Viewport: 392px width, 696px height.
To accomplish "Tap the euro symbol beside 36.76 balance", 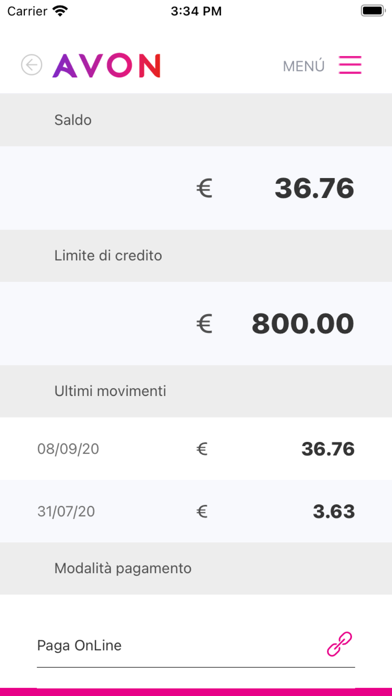I will tap(204, 188).
